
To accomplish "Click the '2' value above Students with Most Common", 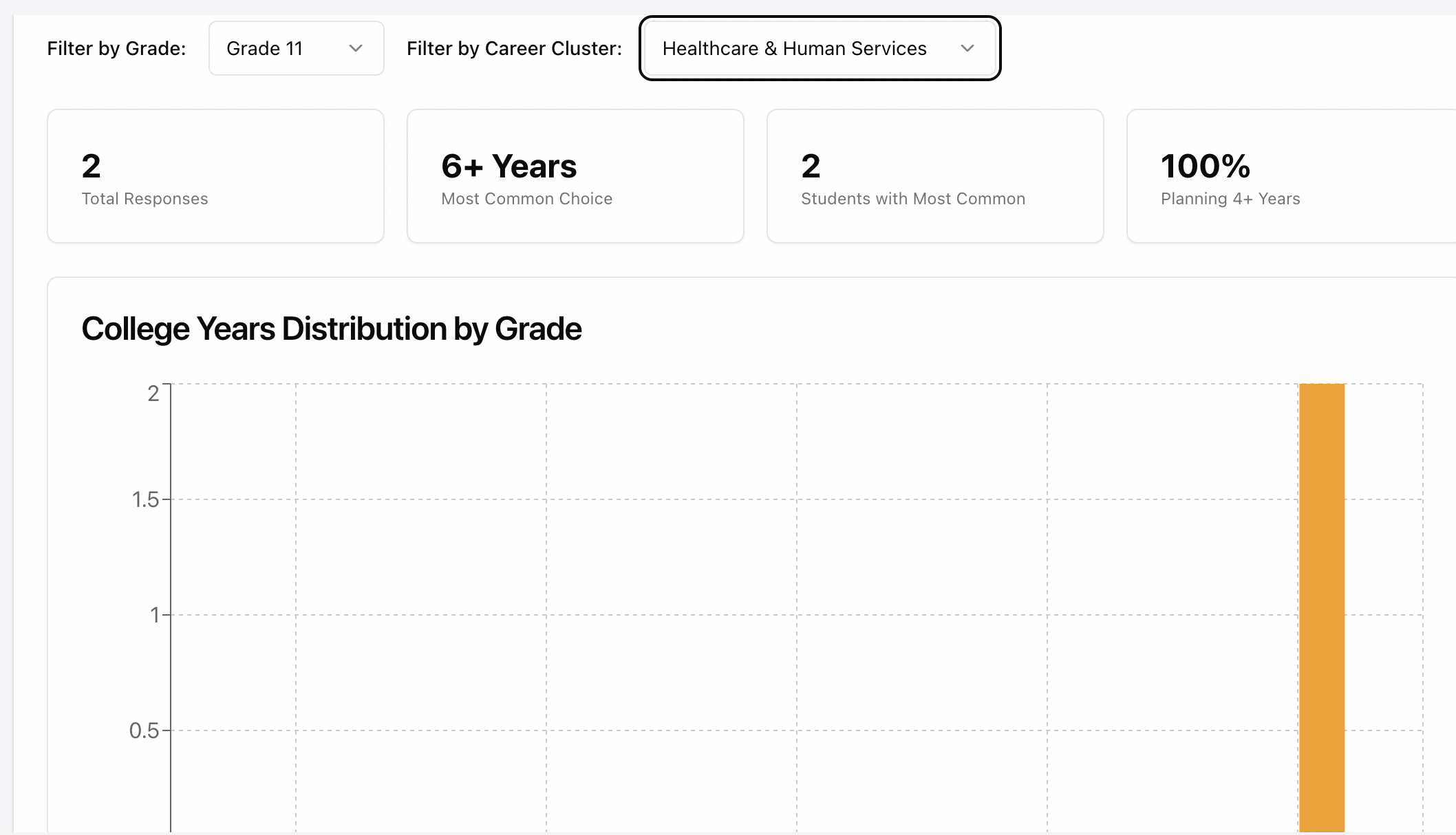I will [811, 166].
